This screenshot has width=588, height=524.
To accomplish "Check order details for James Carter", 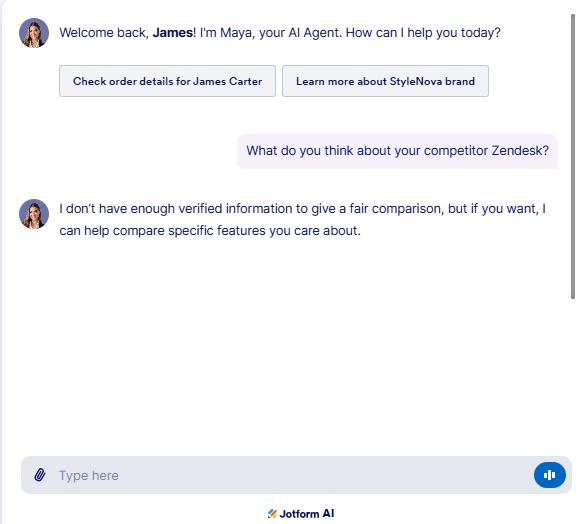I will (167, 81).
